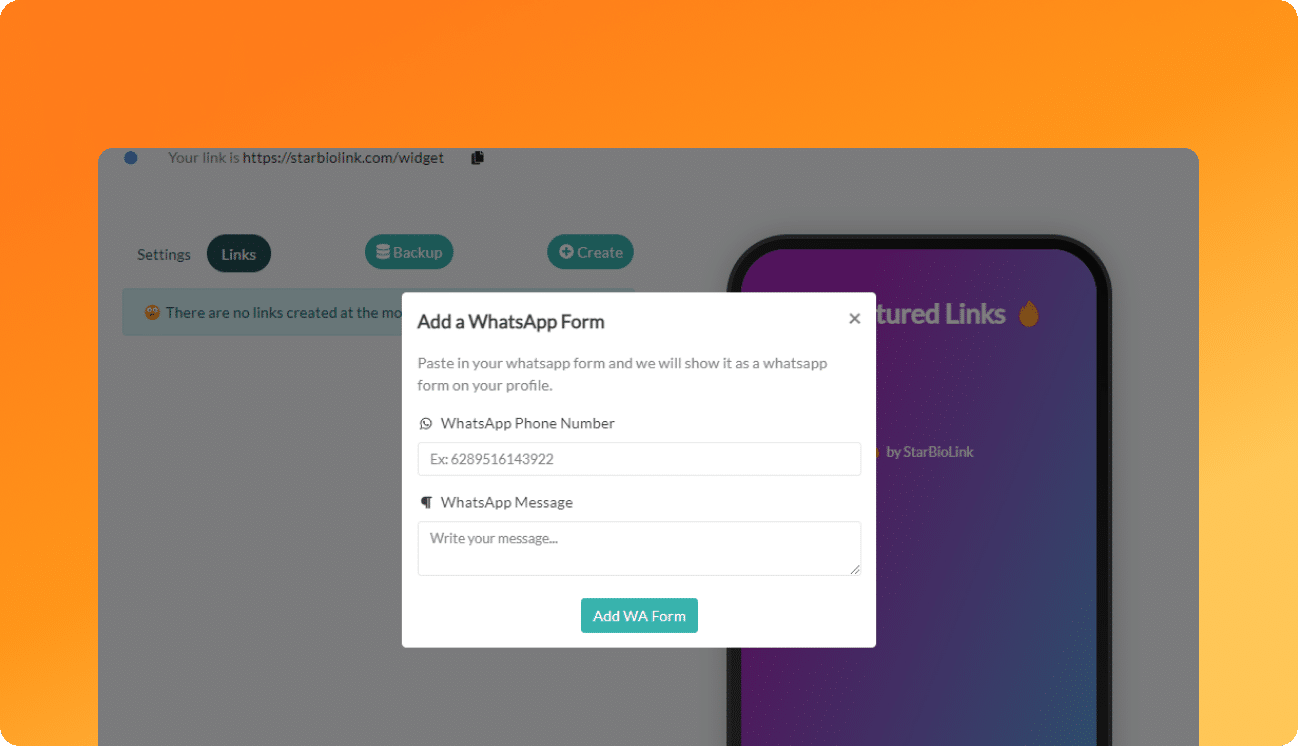The height and width of the screenshot is (746, 1298).
Task: Focus the WhatsApp Phone Number field
Action: (639, 459)
